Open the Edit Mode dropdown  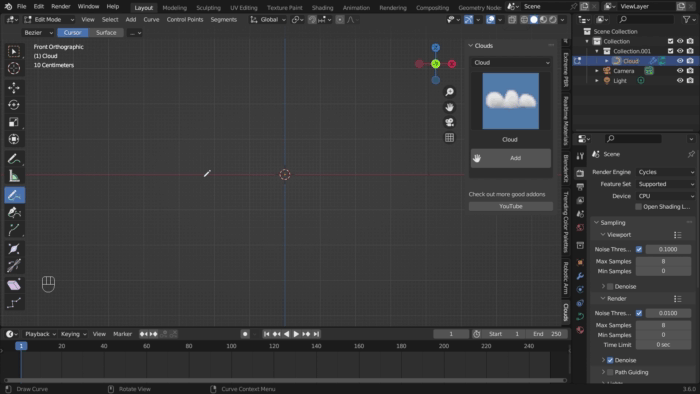point(49,20)
